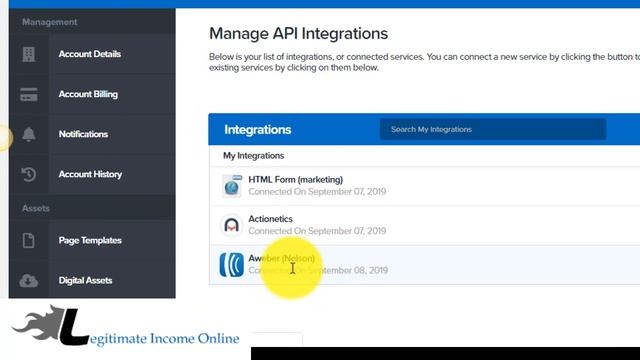Click the Notifications bell icon
This screenshot has height=360, width=640.
pyautogui.click(x=29, y=134)
